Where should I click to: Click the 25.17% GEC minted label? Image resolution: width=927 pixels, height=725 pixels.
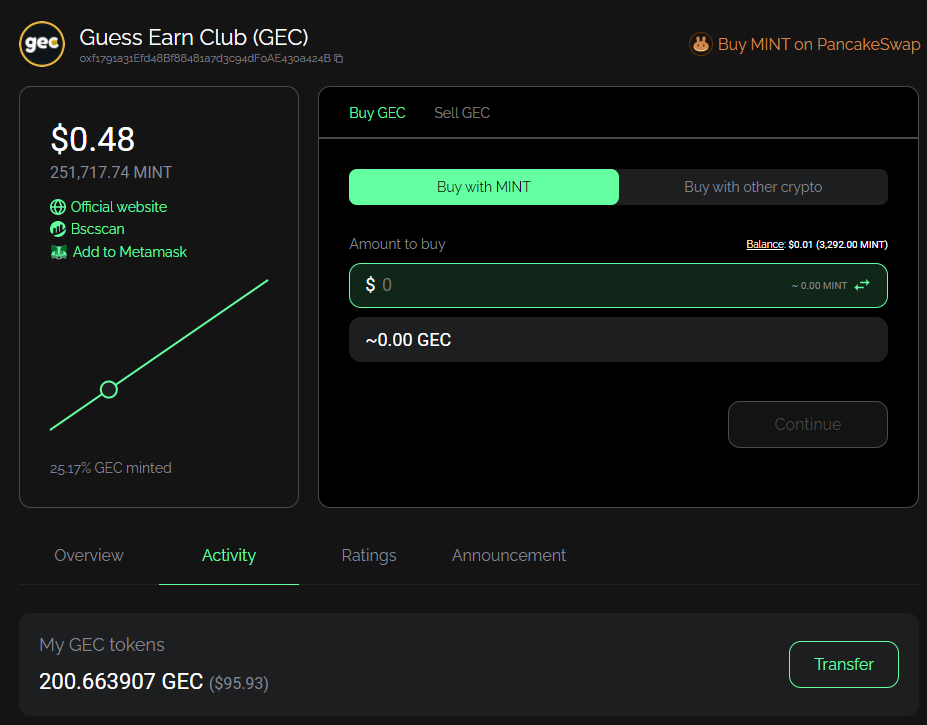(x=111, y=468)
